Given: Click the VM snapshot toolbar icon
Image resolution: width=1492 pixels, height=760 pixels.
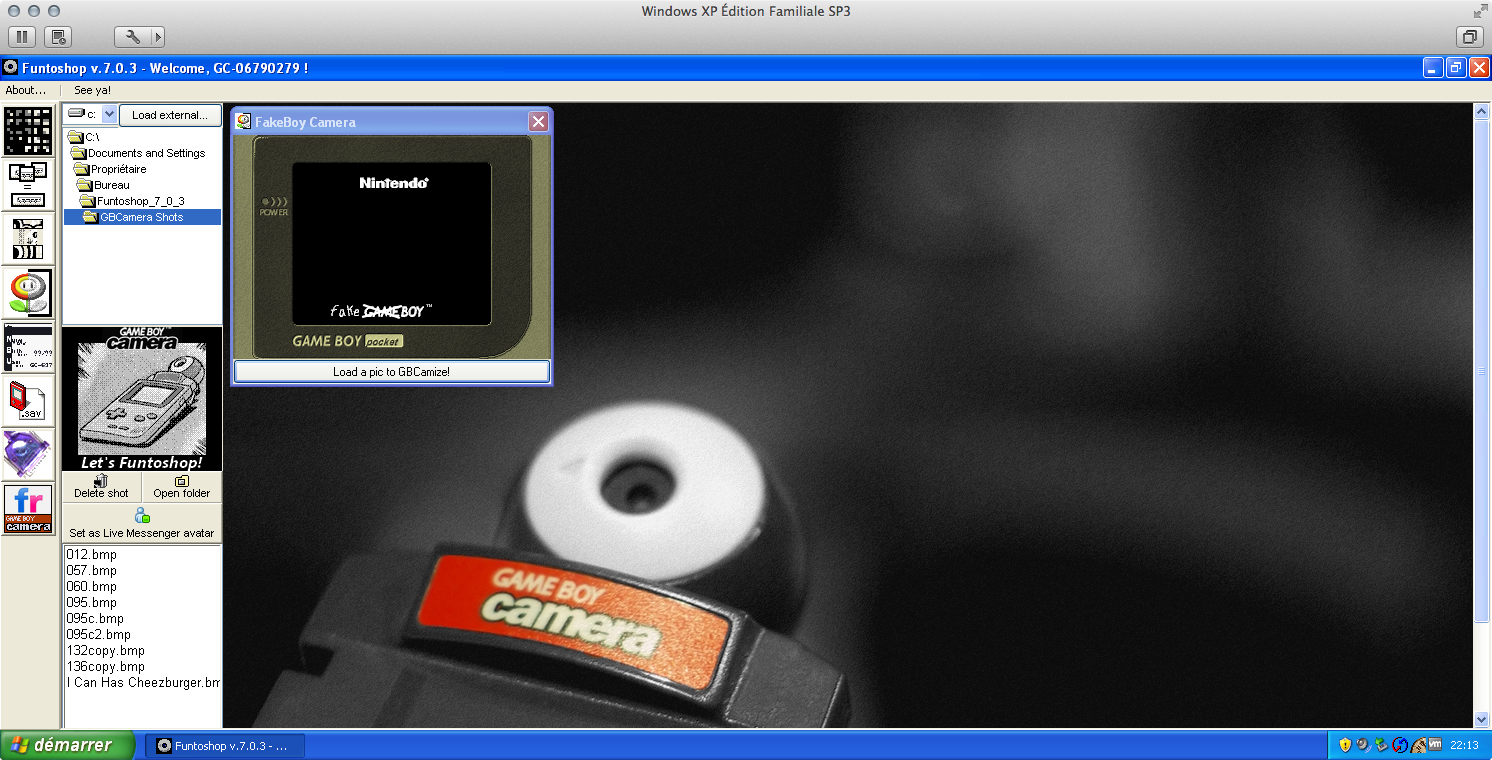Looking at the screenshot, I should point(58,37).
